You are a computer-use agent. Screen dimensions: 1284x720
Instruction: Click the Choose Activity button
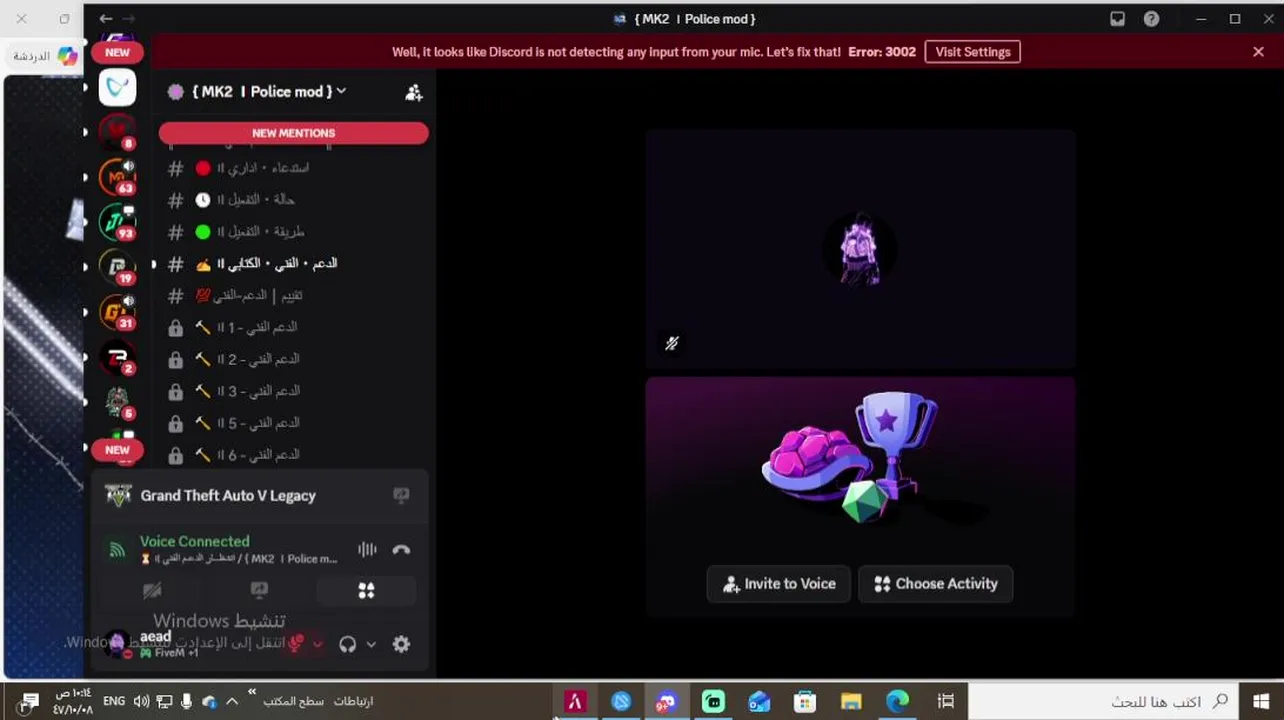936,584
